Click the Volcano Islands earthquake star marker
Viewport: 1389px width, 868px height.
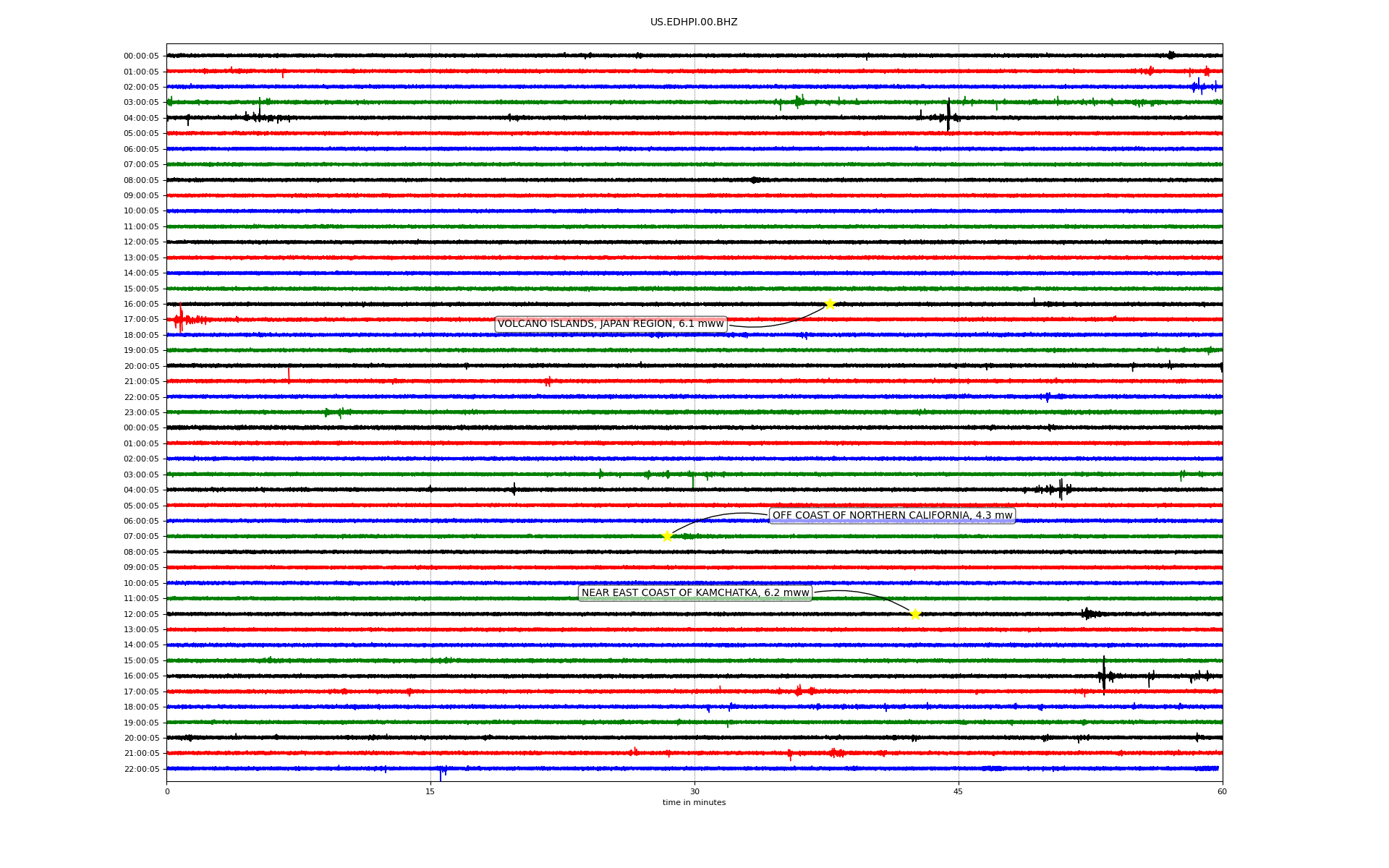830,304
